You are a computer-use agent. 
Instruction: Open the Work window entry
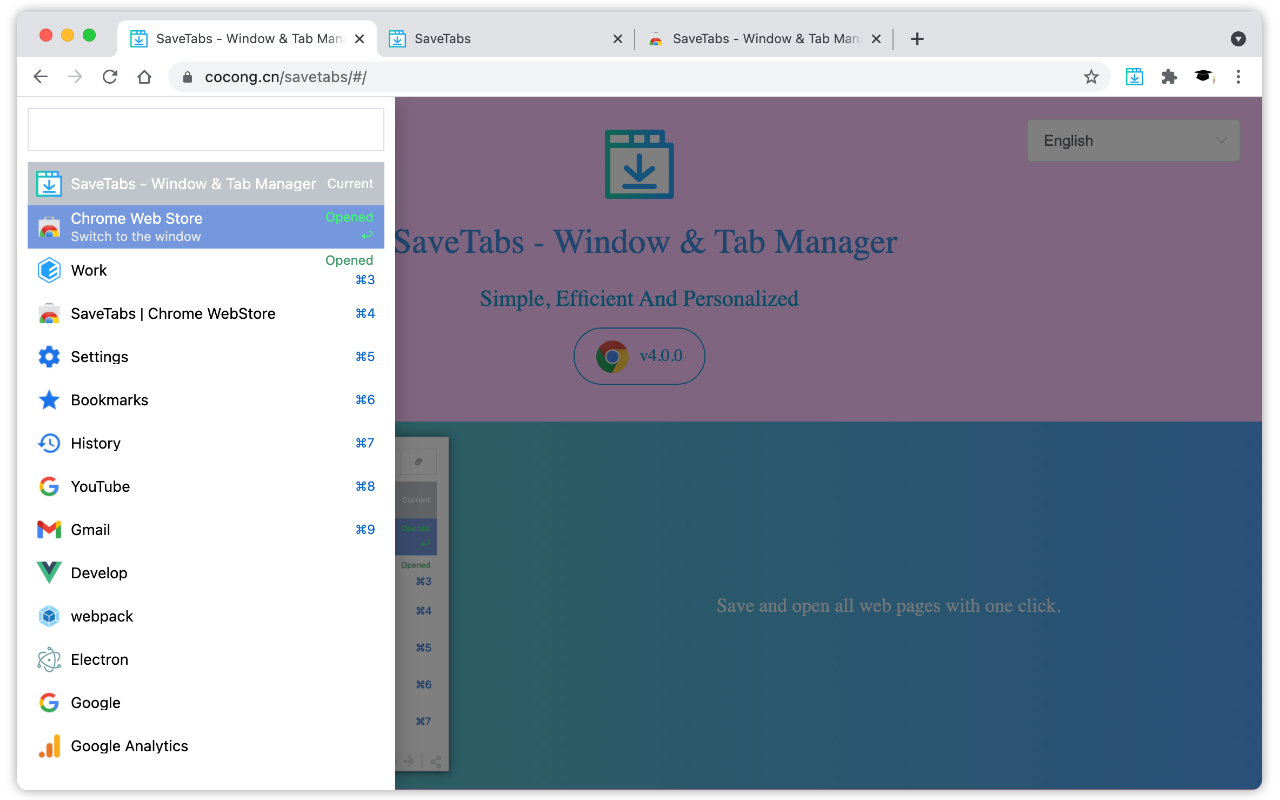point(206,270)
